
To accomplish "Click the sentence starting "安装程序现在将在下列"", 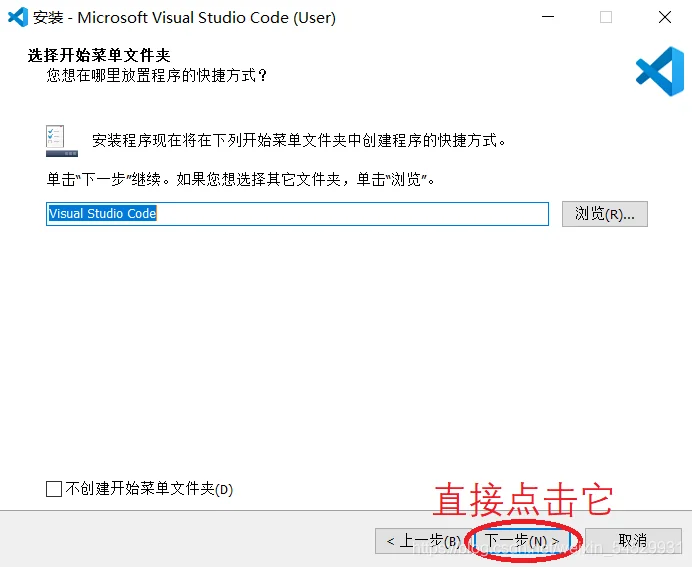I will tap(299, 141).
